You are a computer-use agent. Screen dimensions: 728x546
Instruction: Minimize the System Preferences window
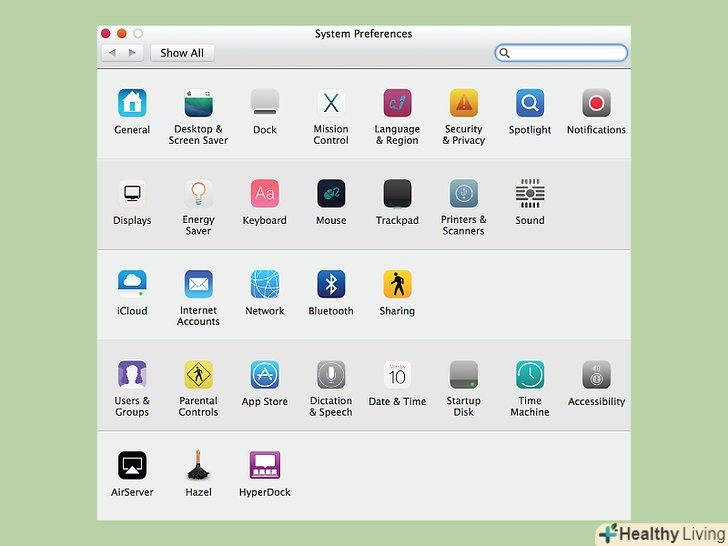(x=122, y=33)
